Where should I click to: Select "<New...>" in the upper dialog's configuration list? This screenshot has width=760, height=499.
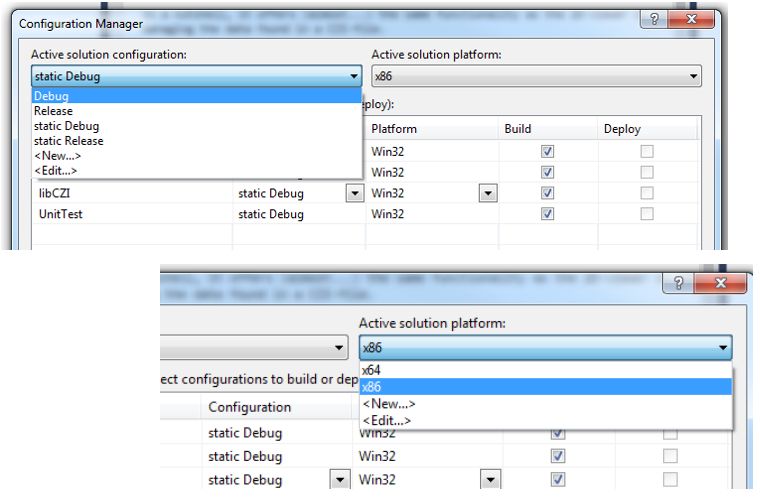point(197,156)
